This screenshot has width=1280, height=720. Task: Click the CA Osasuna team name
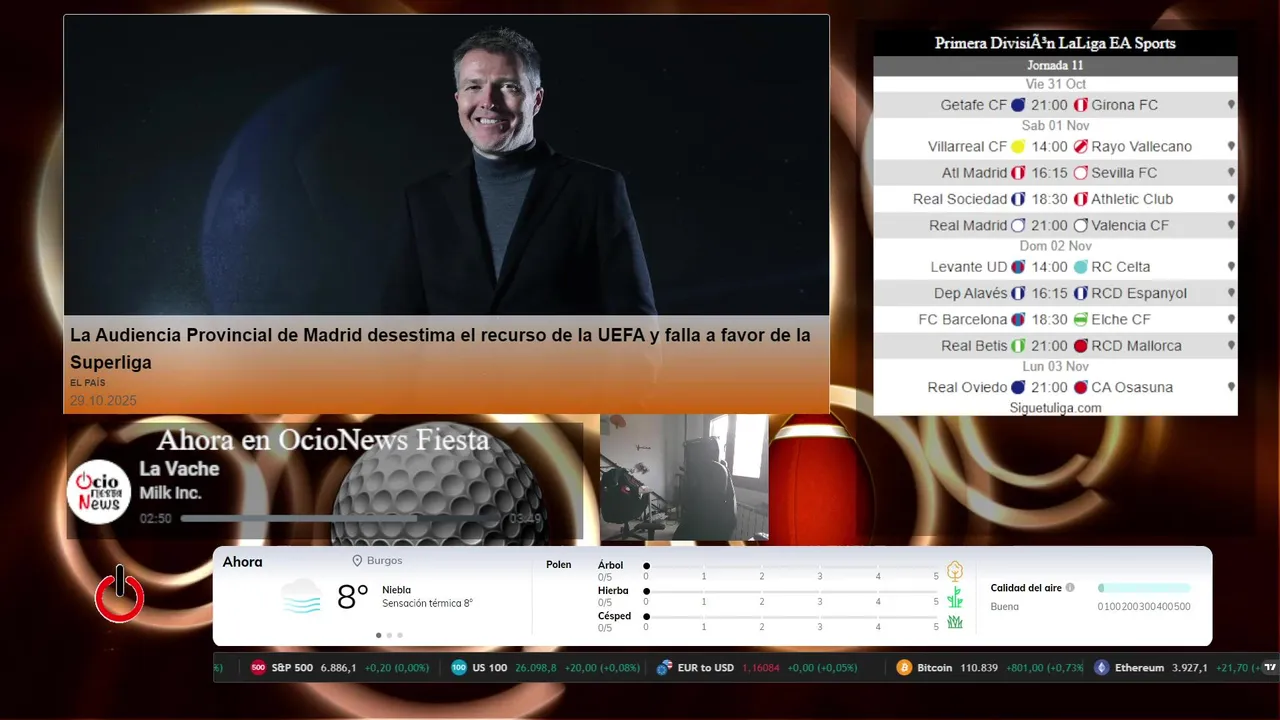(1132, 387)
